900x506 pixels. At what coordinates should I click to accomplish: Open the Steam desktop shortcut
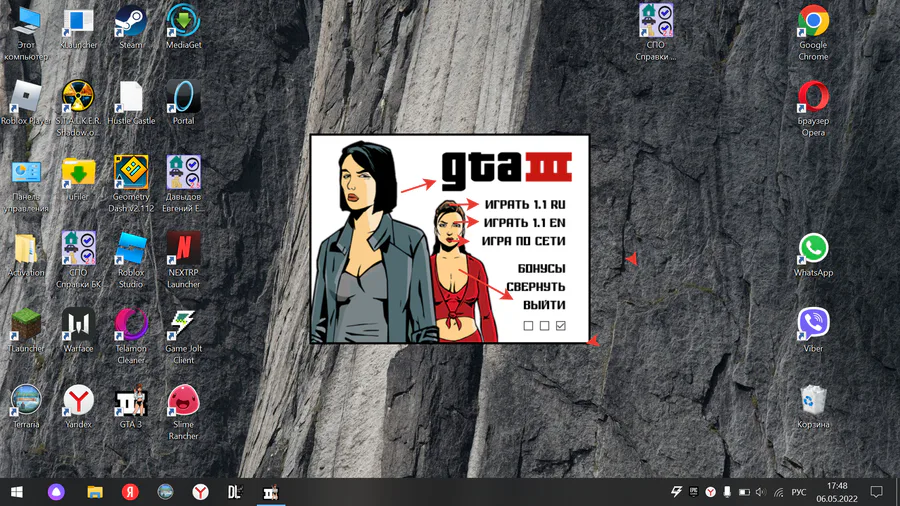(130, 27)
